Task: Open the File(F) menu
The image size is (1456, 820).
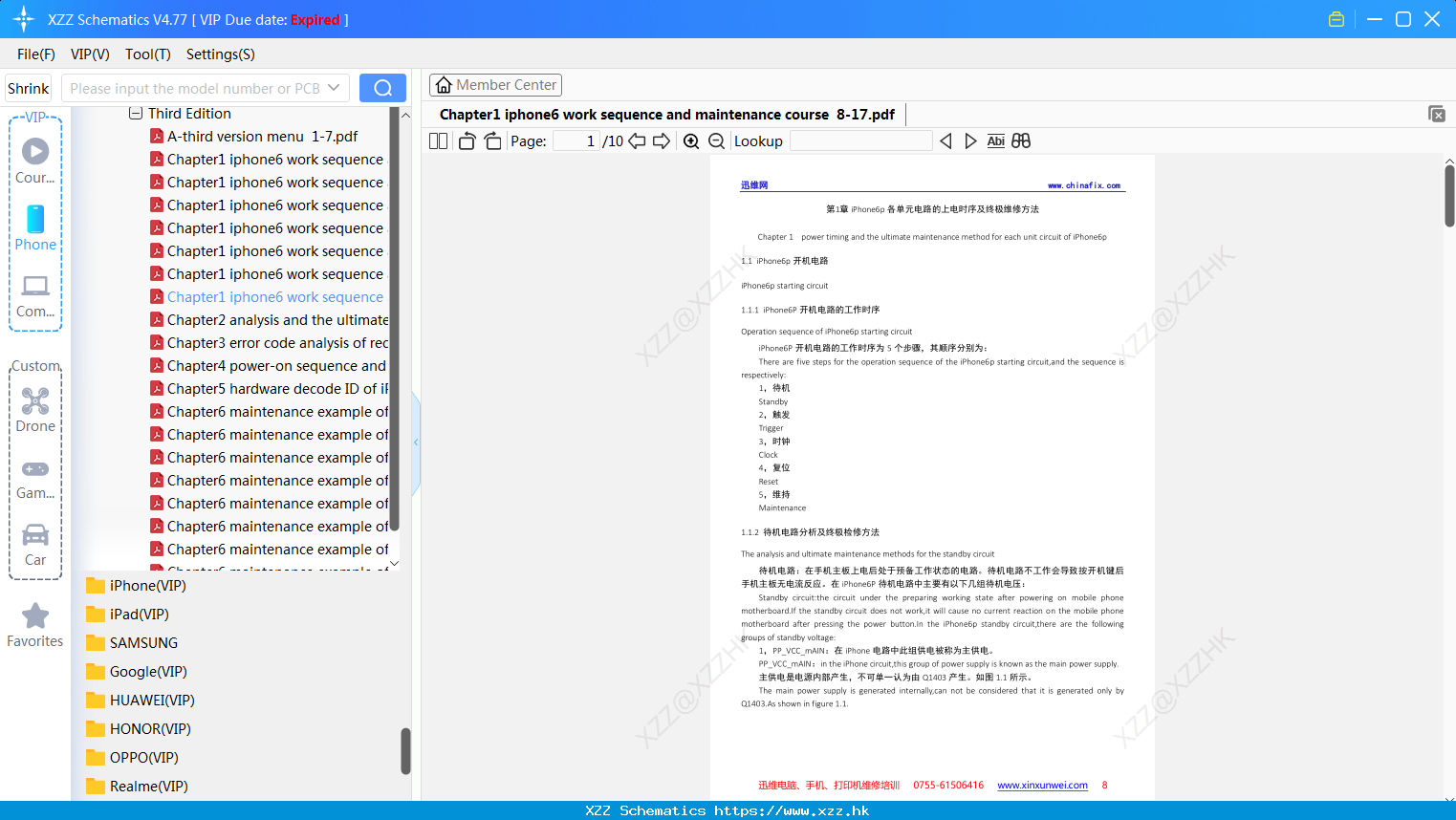Action: (x=36, y=54)
